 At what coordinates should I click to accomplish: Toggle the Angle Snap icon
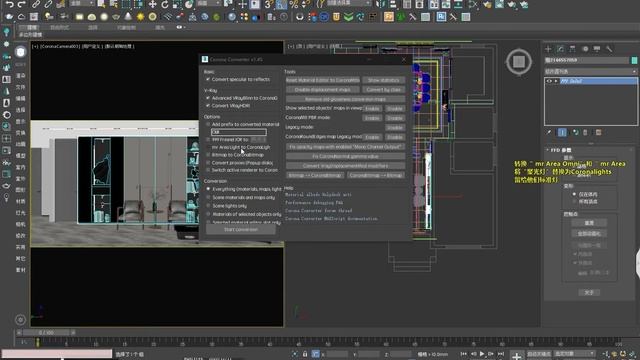click(281, 4)
